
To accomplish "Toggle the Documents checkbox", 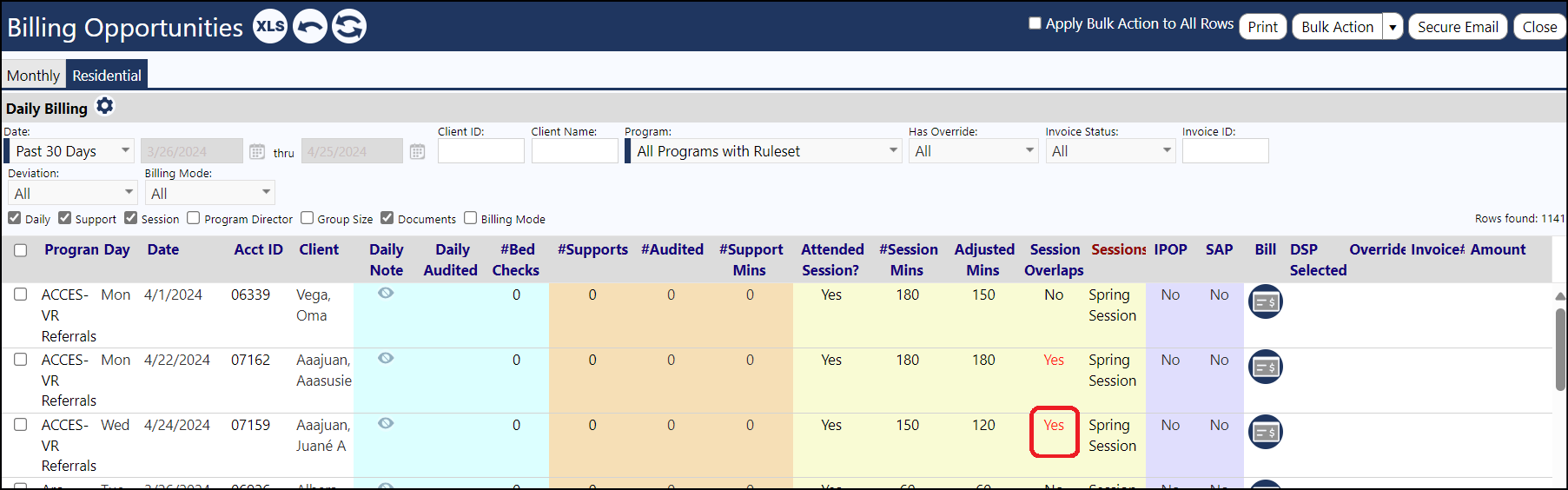I will (x=387, y=218).
